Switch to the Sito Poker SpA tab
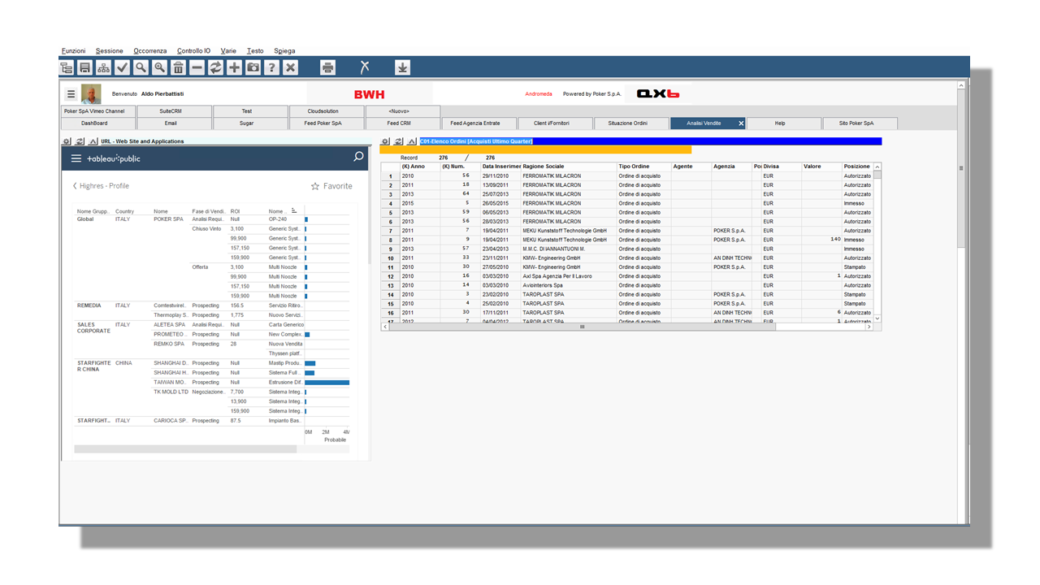The height and width of the screenshot is (585, 1040). [x=860, y=123]
